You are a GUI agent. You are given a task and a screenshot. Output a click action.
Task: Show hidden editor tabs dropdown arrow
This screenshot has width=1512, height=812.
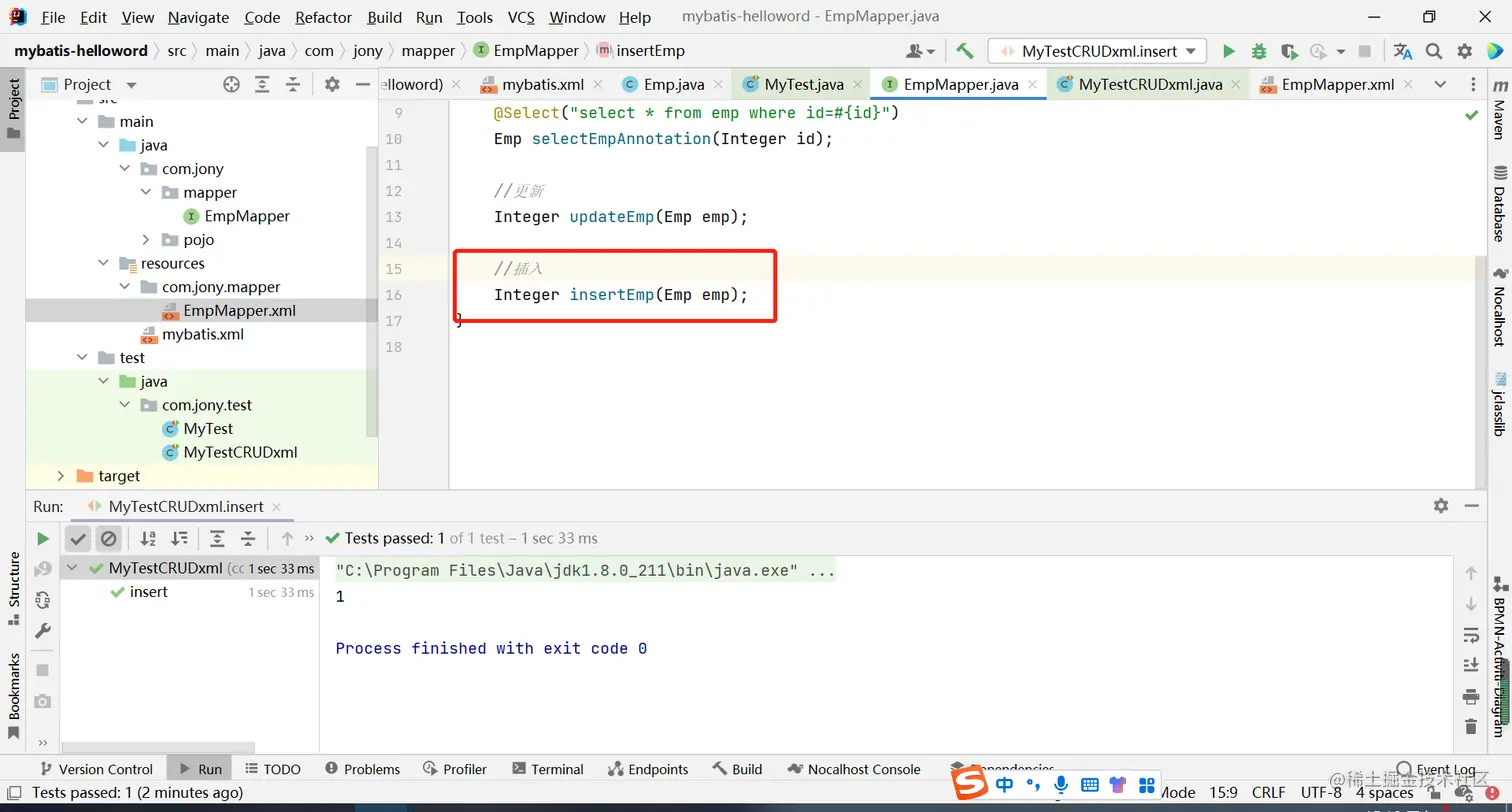(x=1440, y=85)
